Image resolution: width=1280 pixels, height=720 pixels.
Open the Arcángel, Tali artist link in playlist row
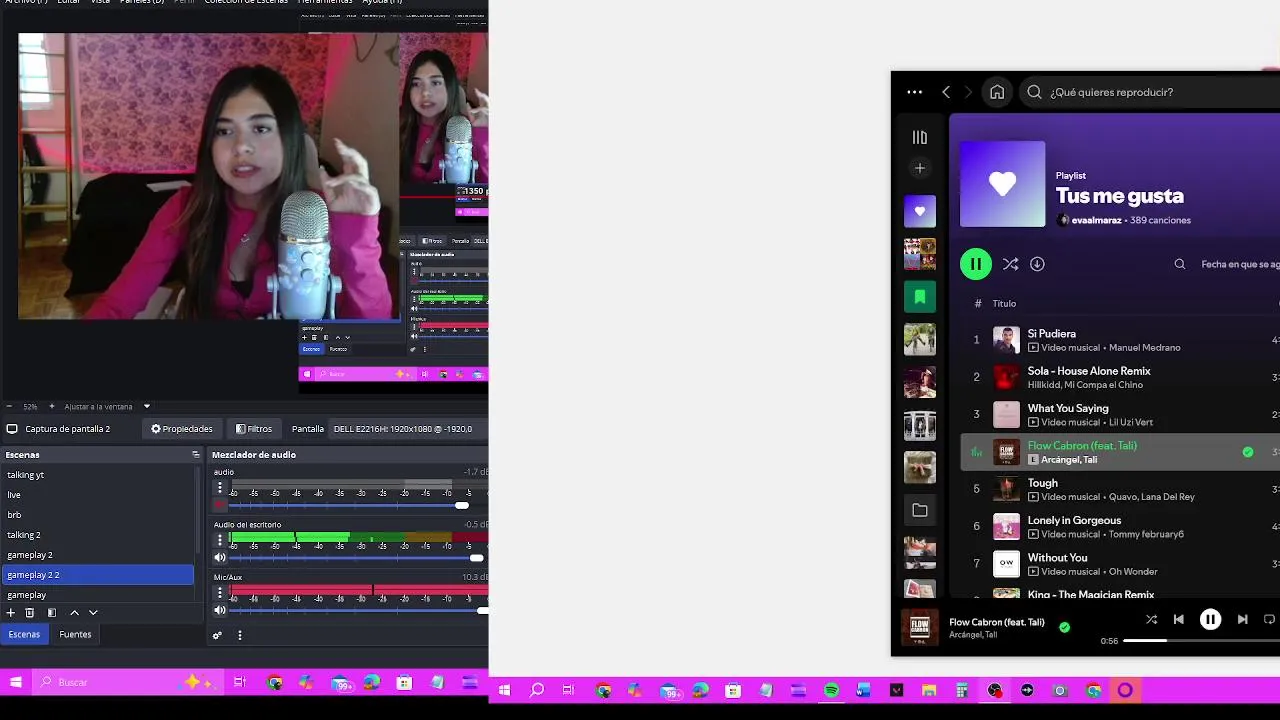click(x=1069, y=460)
